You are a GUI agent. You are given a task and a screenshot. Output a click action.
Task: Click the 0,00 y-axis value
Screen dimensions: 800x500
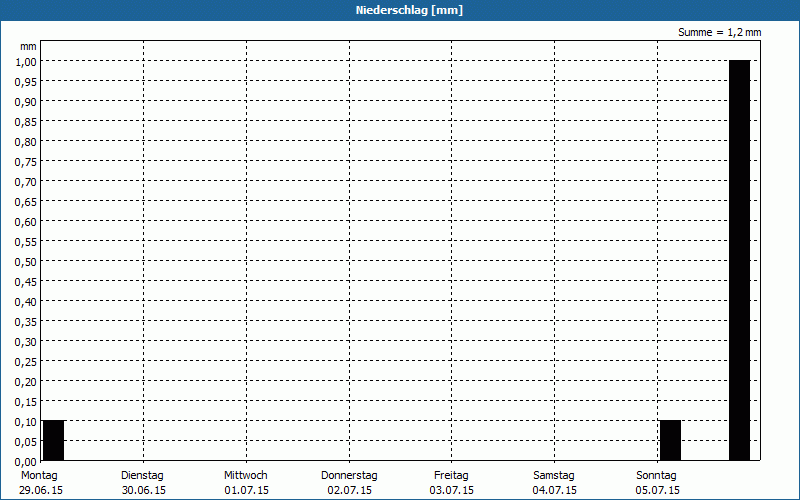click(x=26, y=462)
